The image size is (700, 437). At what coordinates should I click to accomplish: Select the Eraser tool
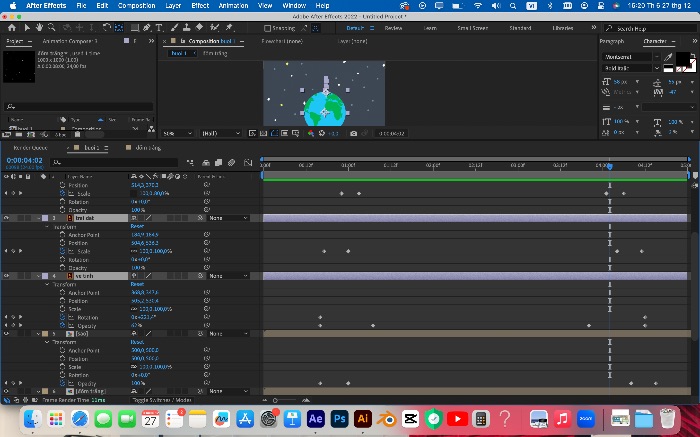[x=200, y=28]
